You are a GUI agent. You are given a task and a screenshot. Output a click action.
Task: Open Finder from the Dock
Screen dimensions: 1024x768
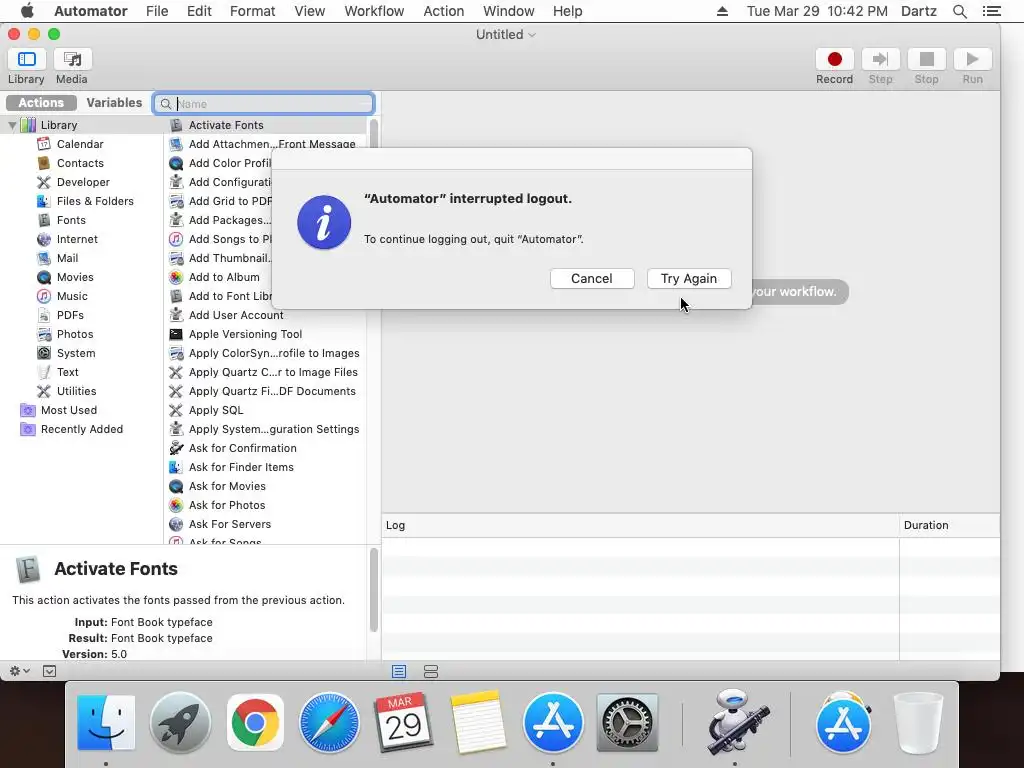(106, 723)
